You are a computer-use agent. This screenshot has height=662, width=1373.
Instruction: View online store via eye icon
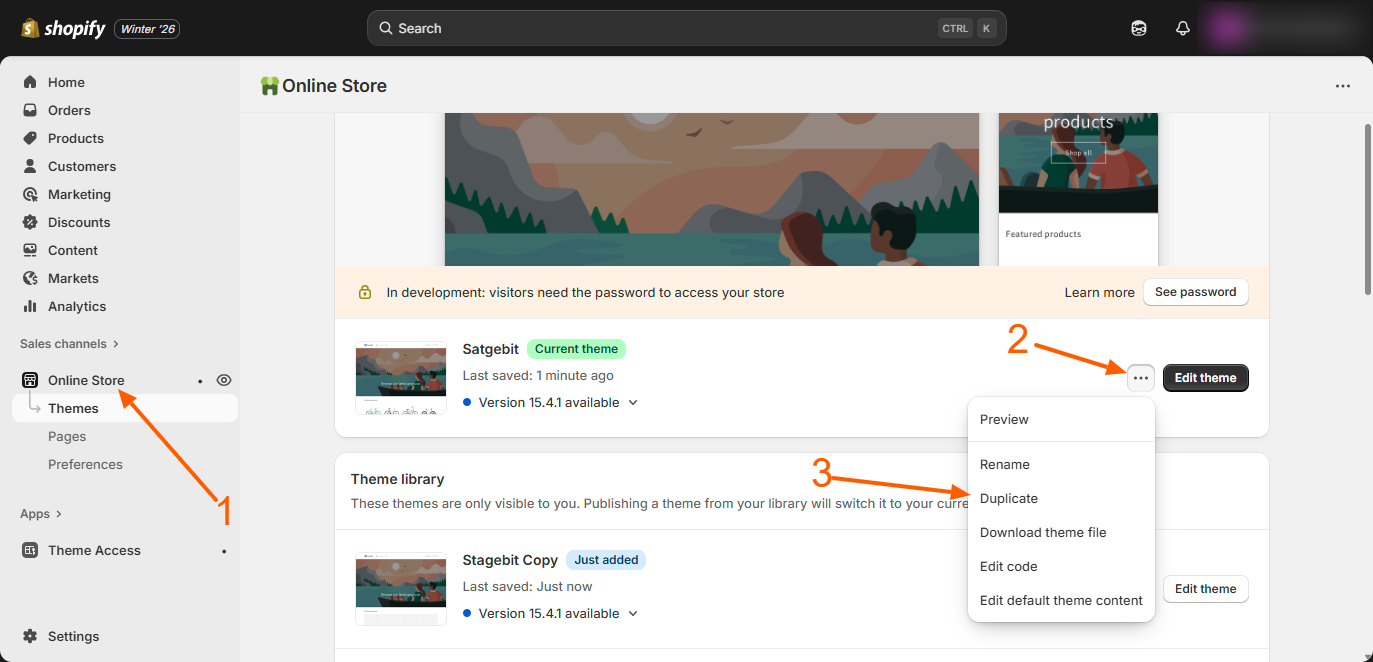tap(224, 380)
